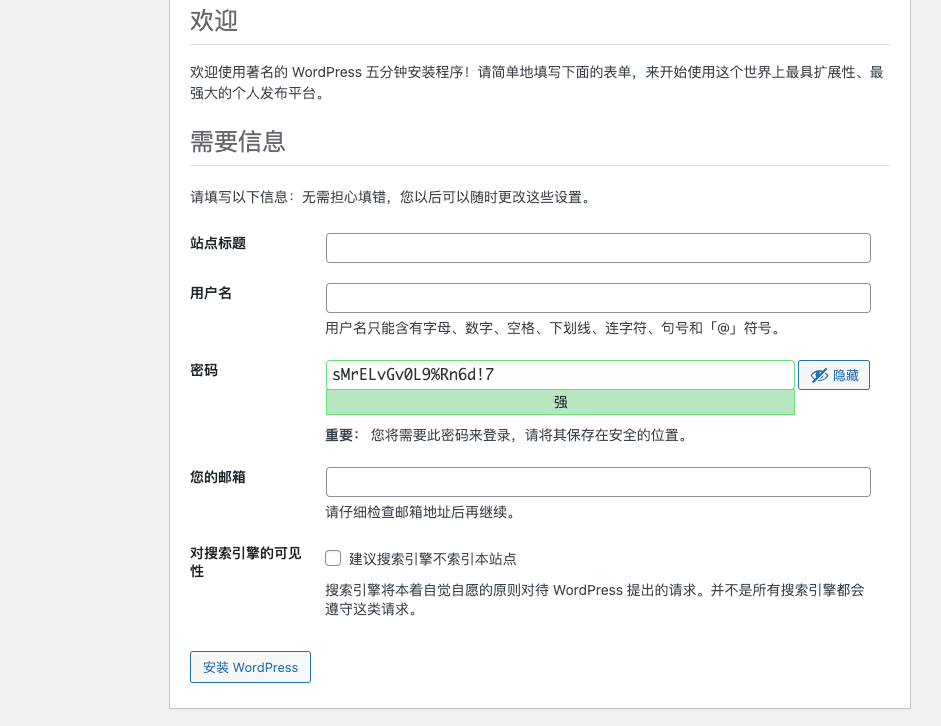Click the 重要 password warning text
The width and height of the screenshot is (941, 726).
[x=507, y=436]
